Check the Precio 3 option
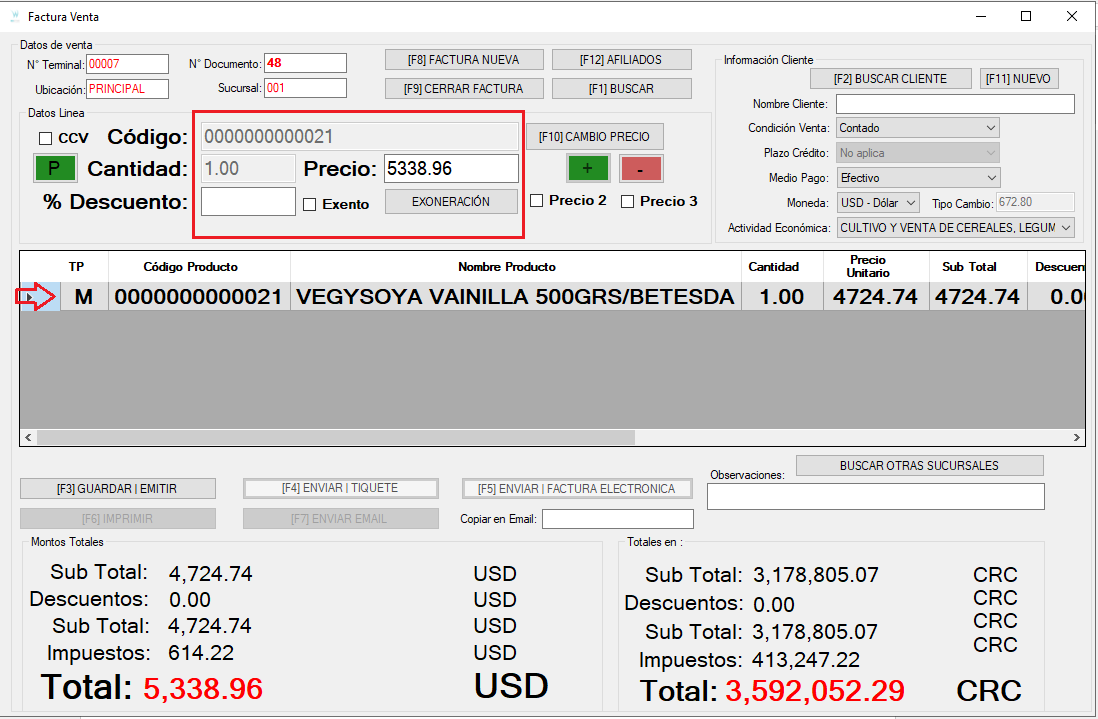The image size is (1098, 719). point(627,202)
